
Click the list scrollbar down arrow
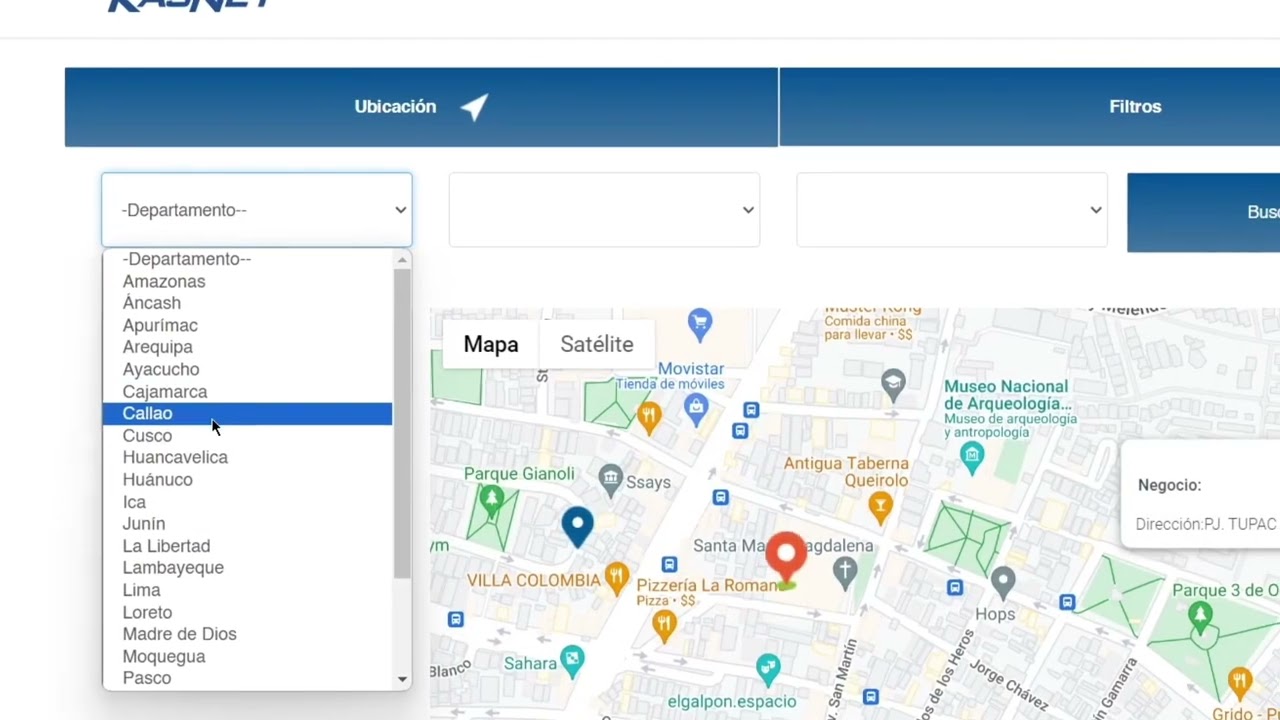click(x=402, y=679)
